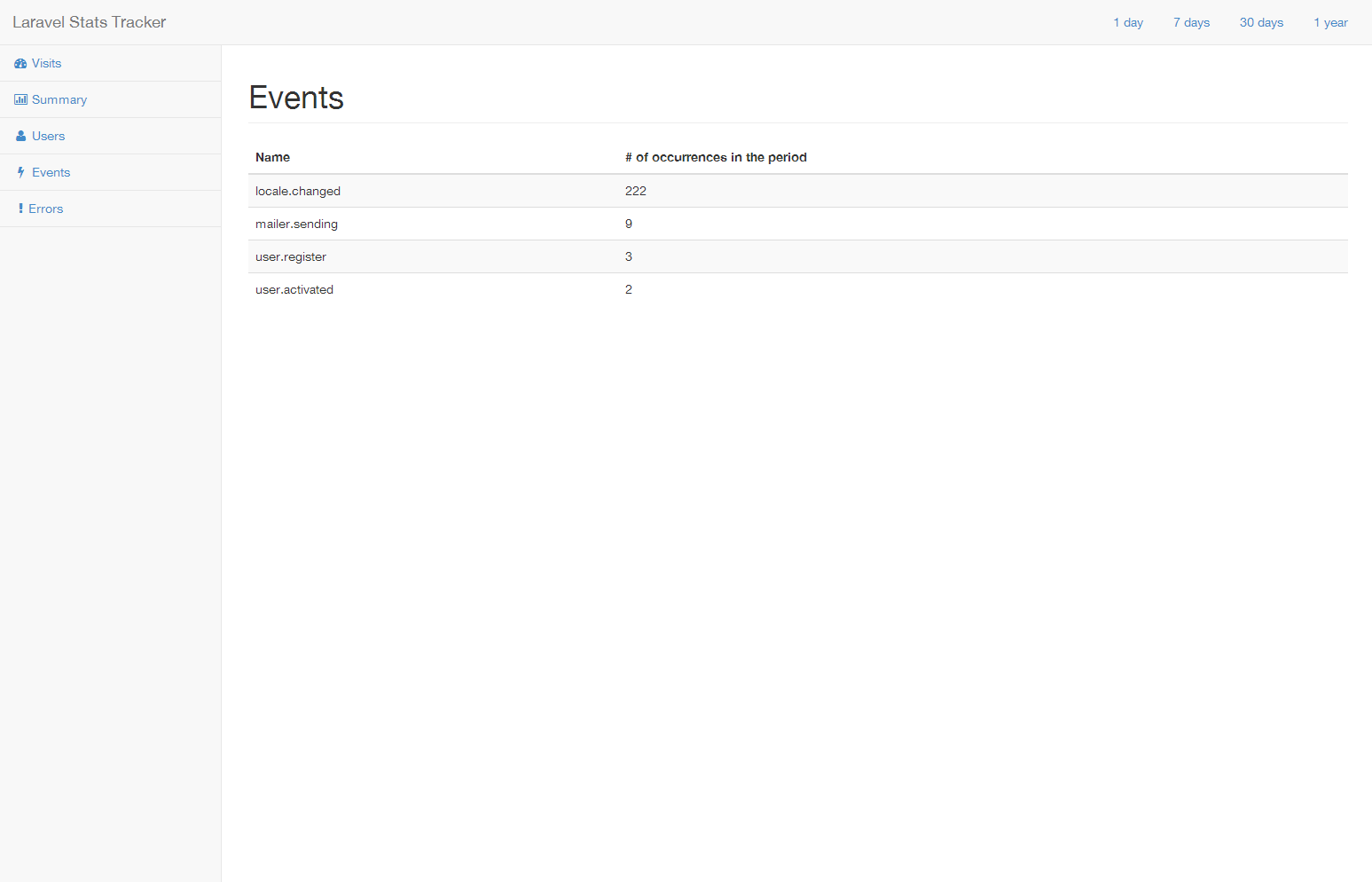Viewport: 1372px width, 882px height.
Task: Open the Visits page from sidebar text
Action: click(47, 64)
